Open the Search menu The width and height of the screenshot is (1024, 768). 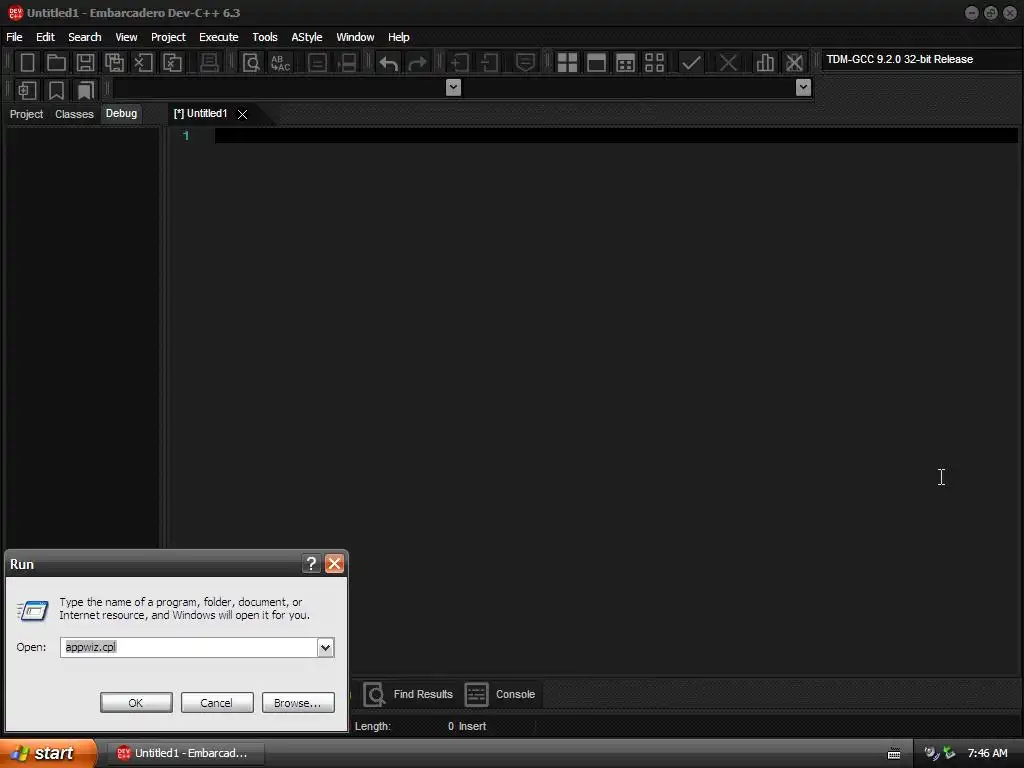(85, 37)
